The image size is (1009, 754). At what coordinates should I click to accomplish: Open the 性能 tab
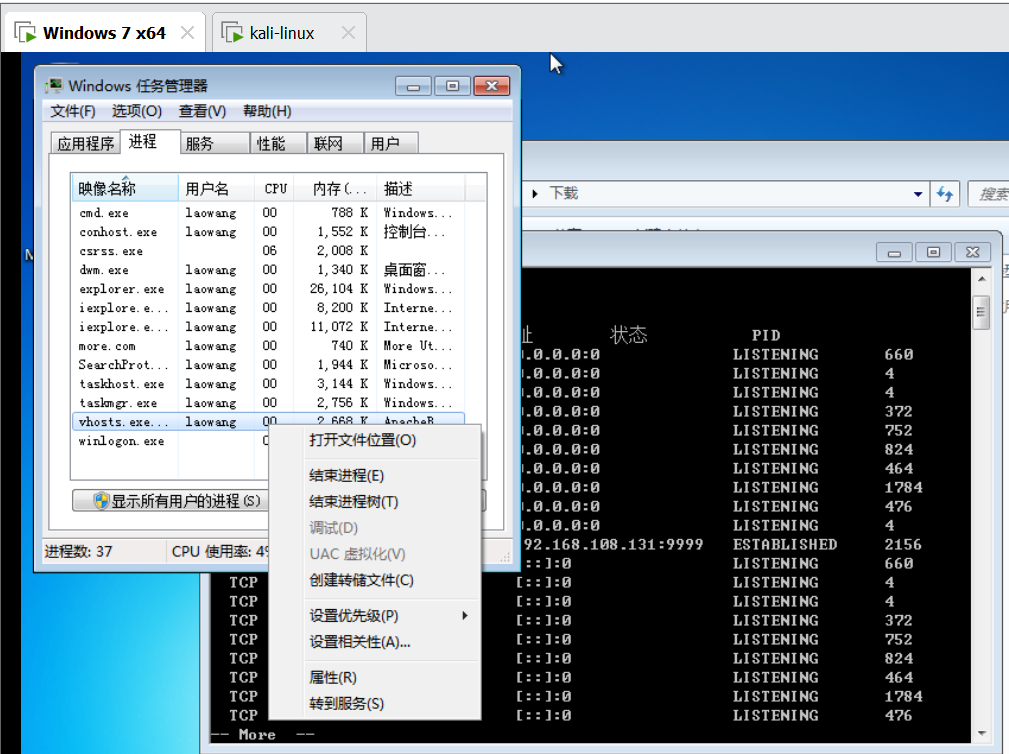click(x=278, y=143)
